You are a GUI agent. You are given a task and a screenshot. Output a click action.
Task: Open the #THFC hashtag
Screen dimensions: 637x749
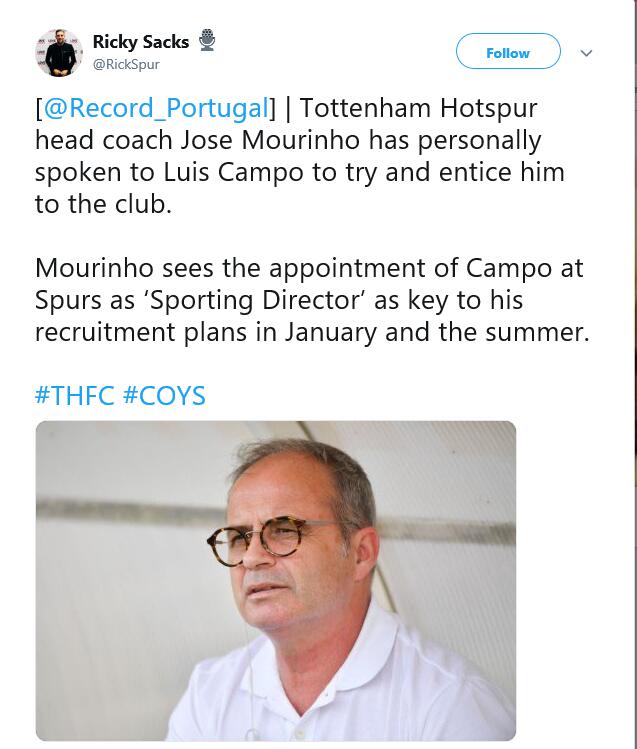pos(75,396)
